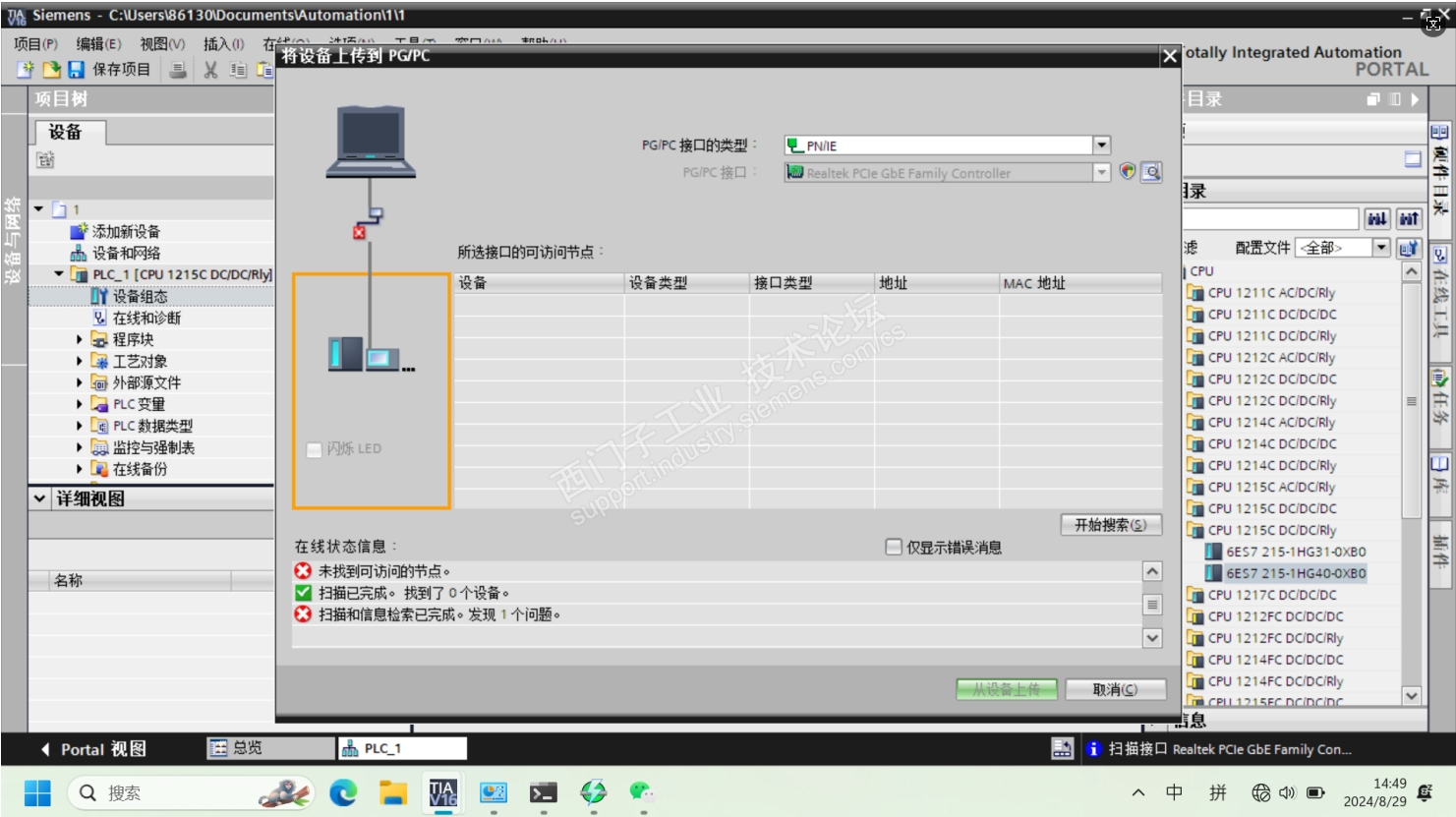Viewport: 1456px width, 817px height.
Task: Click the Windows taskbar search box
Action: coord(191,792)
